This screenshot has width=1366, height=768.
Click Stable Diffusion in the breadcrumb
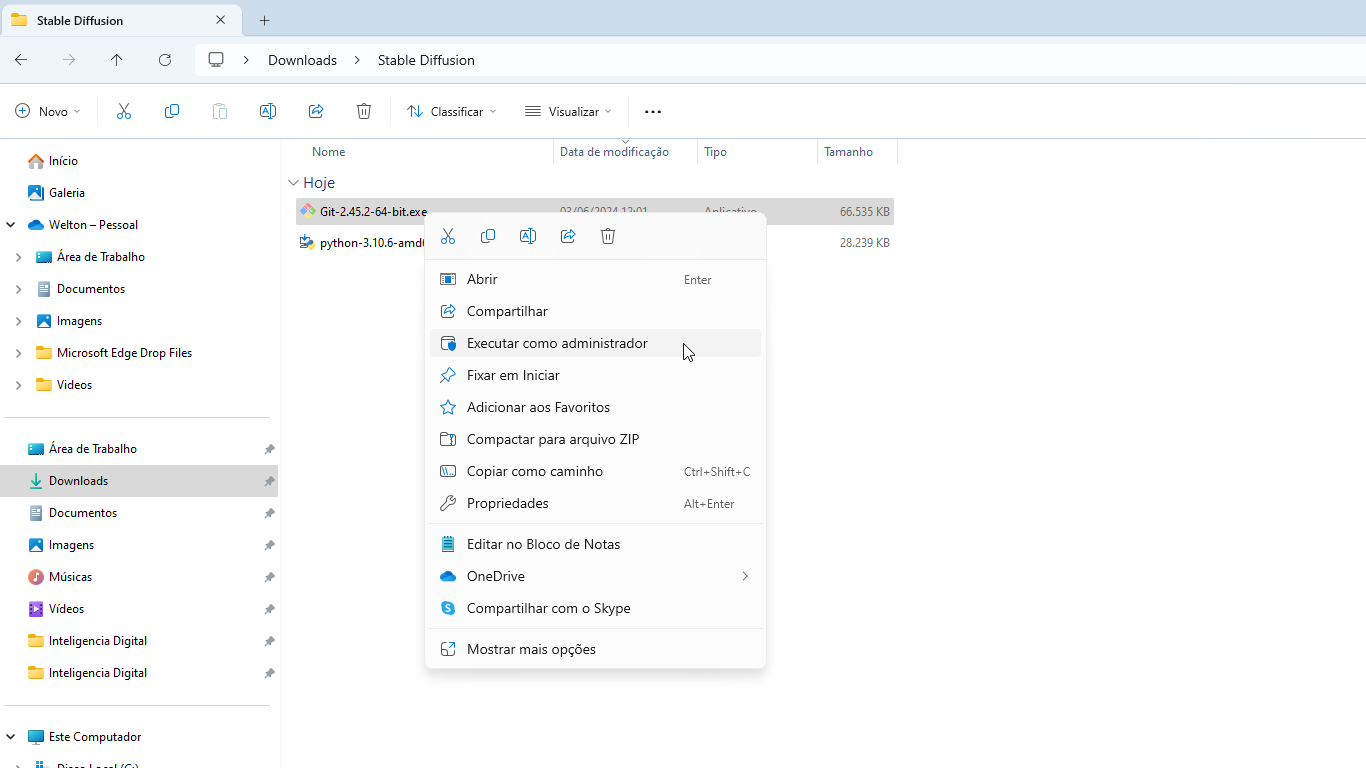pyautogui.click(x=426, y=60)
